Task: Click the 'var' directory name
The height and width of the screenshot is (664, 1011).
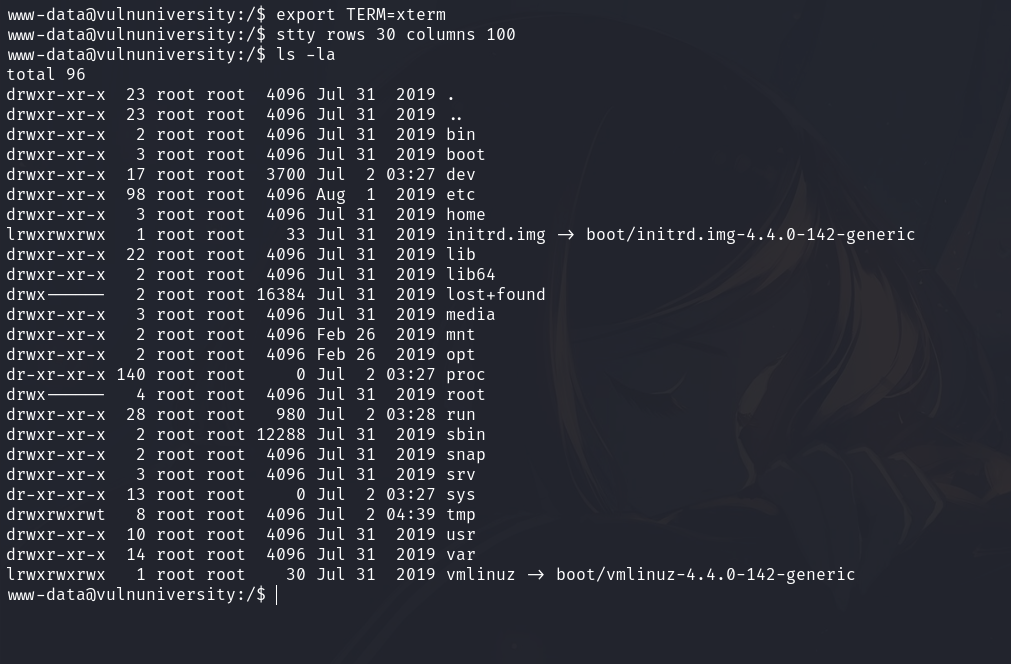Action: tap(461, 555)
